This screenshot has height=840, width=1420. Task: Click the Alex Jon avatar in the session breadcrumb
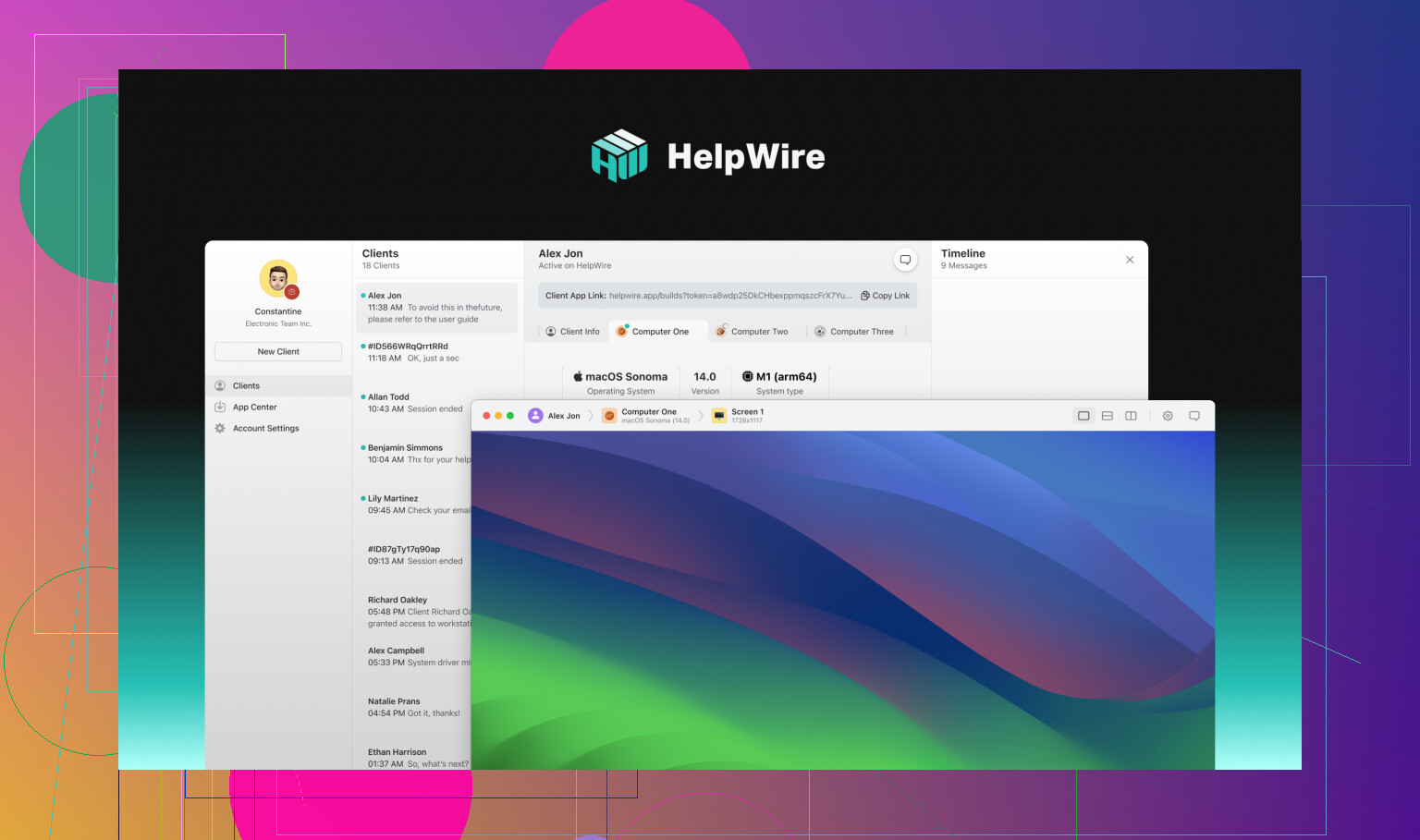point(535,416)
